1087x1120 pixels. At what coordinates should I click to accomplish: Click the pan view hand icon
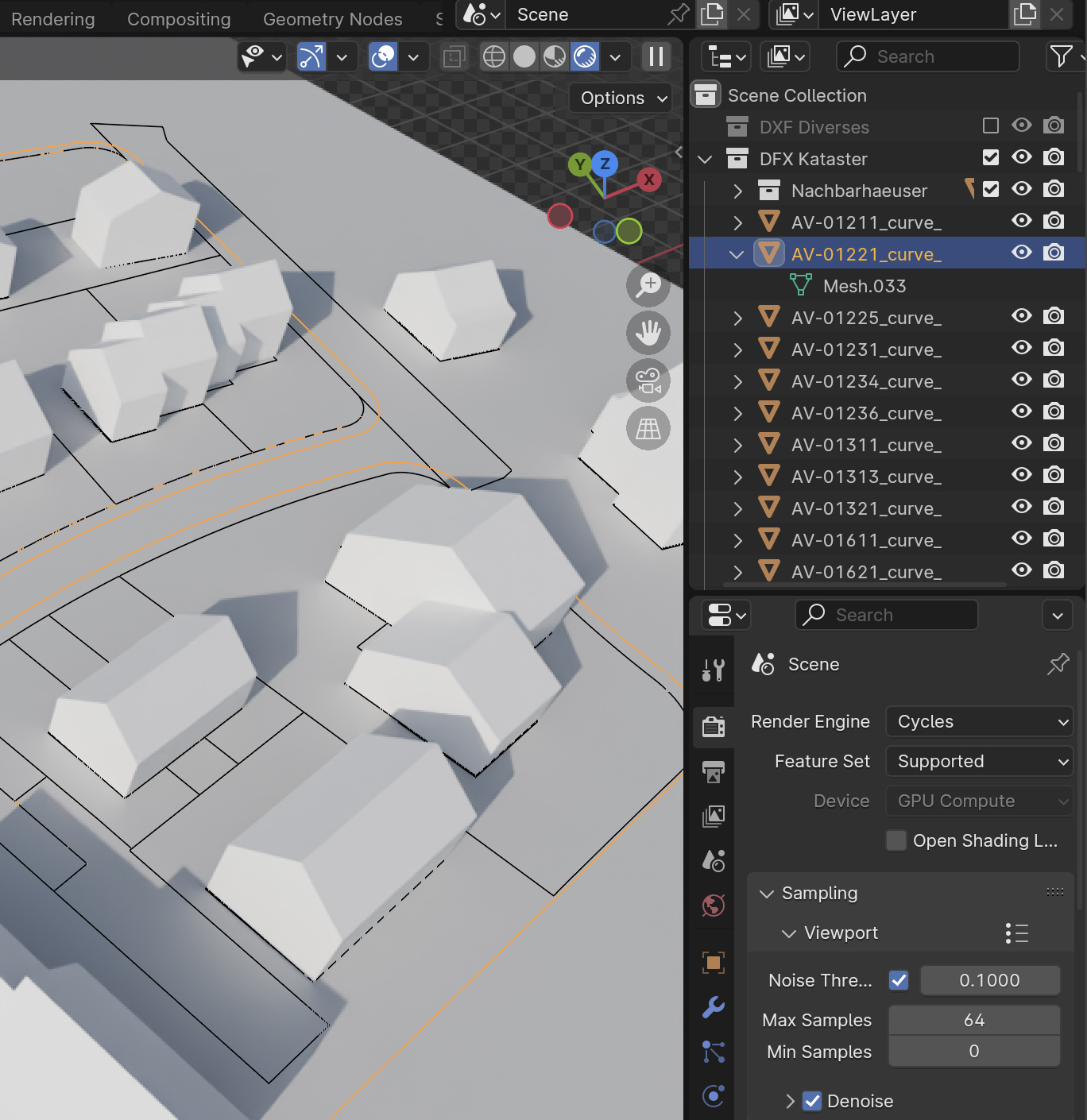point(648,333)
